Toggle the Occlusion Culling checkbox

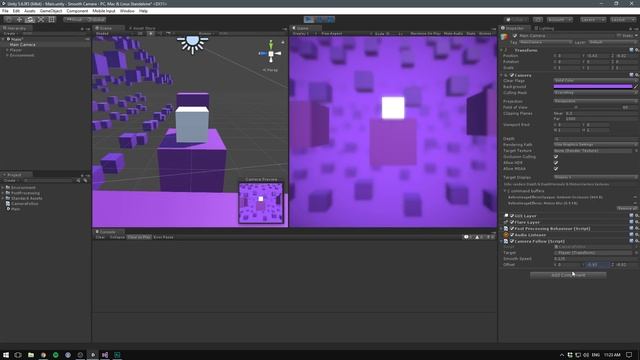(x=556, y=157)
